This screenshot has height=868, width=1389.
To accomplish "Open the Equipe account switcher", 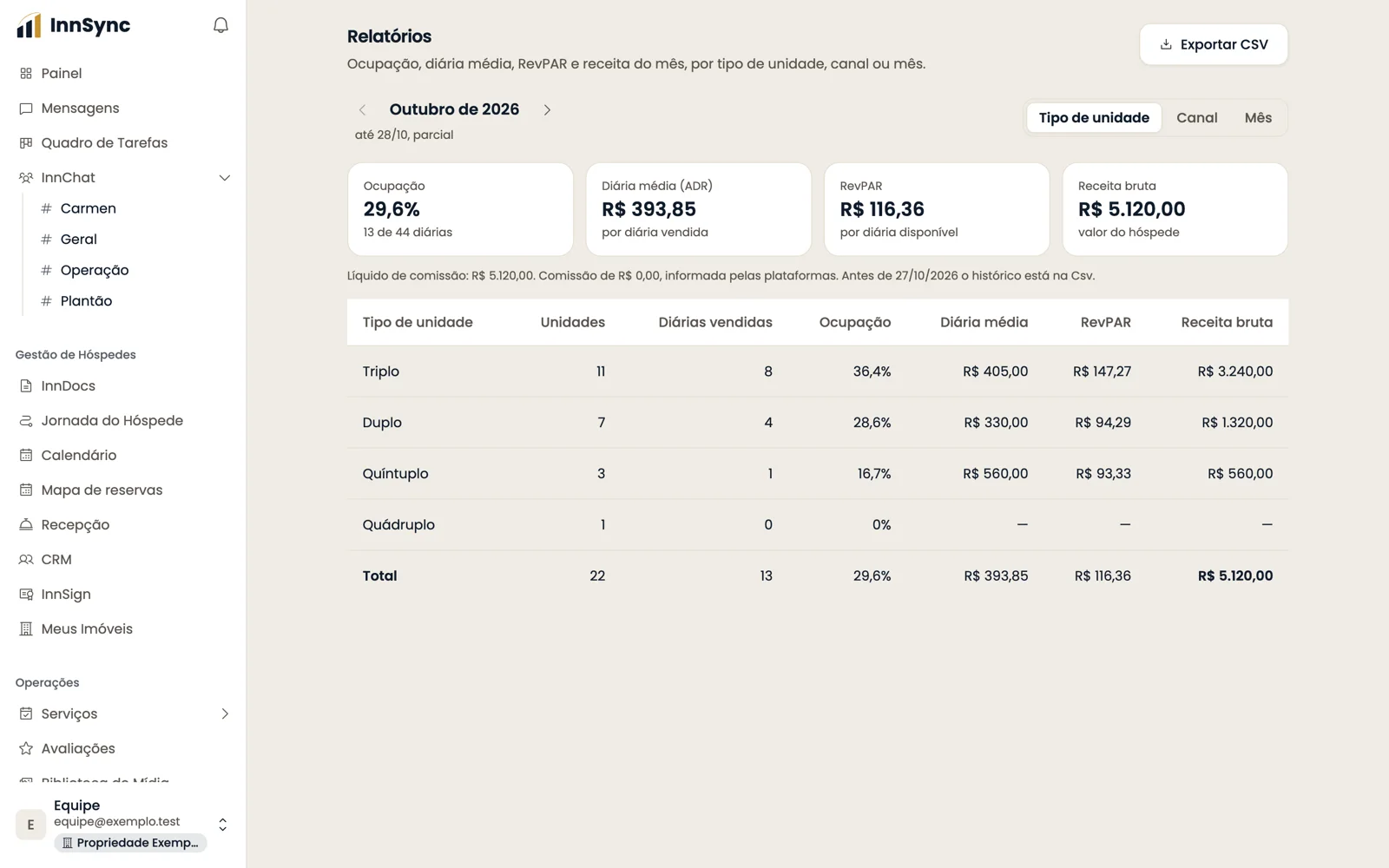I will click(x=123, y=825).
